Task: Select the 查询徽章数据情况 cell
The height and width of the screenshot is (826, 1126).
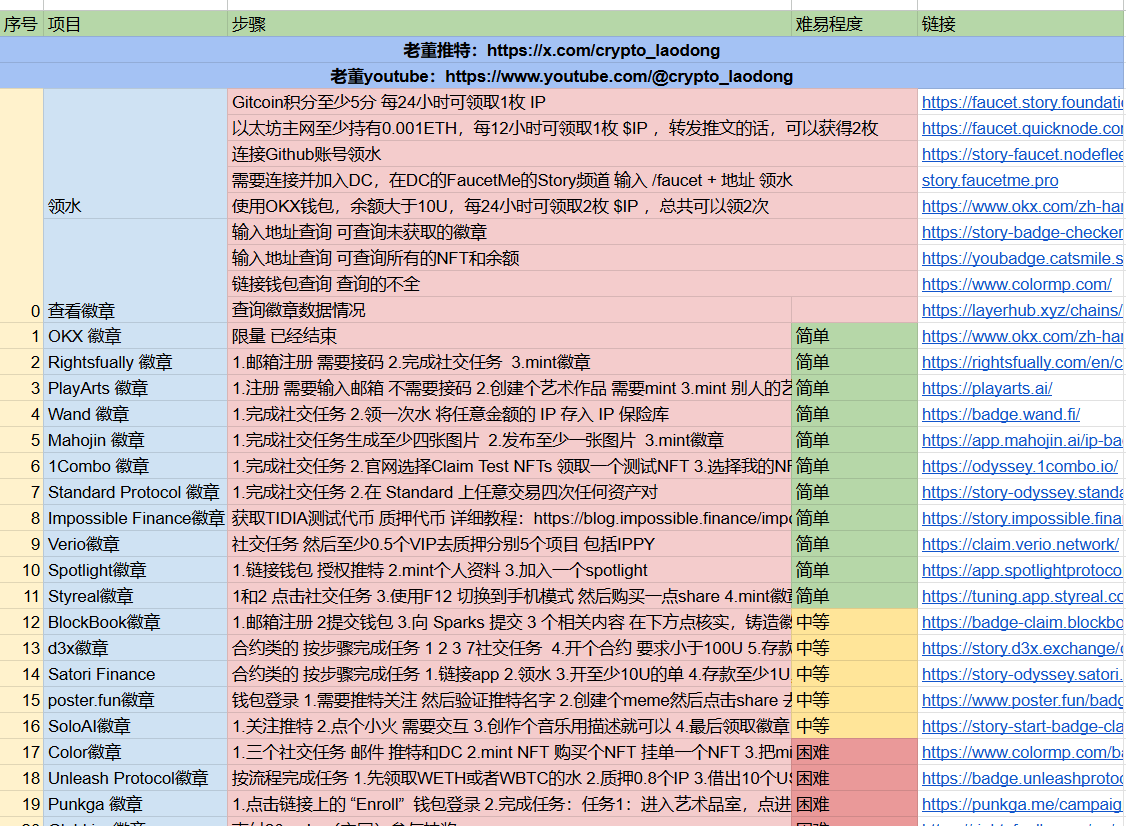Action: tap(509, 310)
